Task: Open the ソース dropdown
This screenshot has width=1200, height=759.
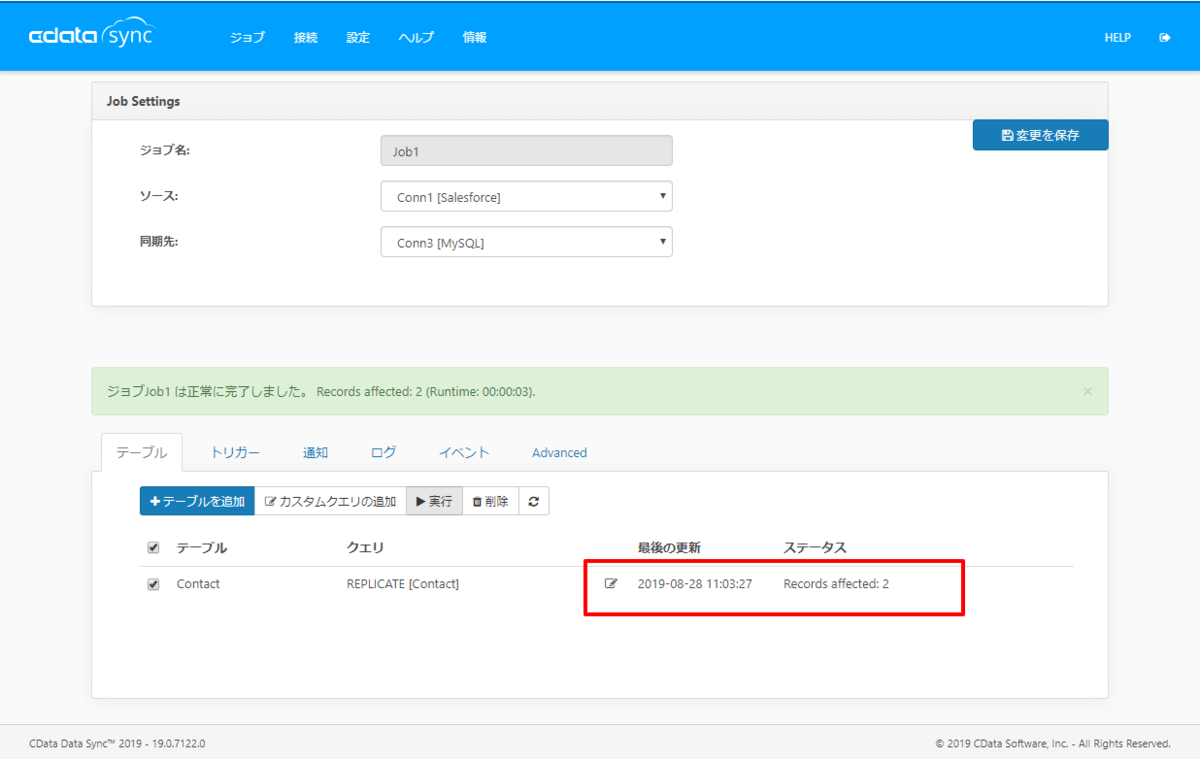Action: click(526, 197)
